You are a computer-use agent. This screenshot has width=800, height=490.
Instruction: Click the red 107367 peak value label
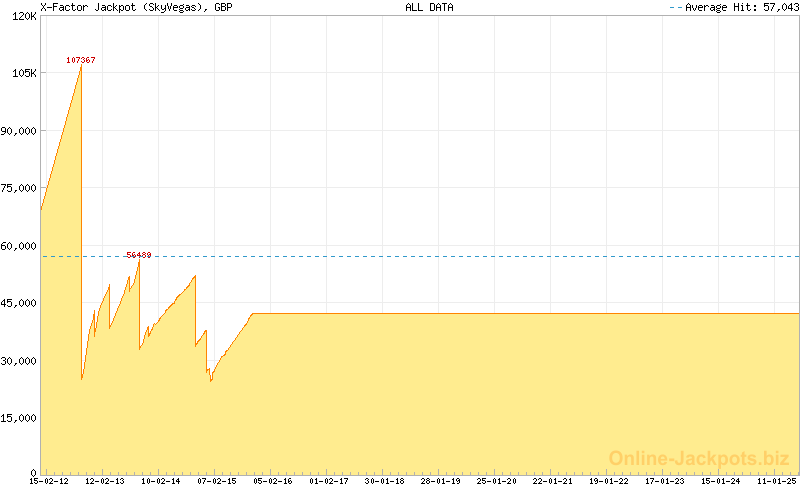(x=81, y=60)
